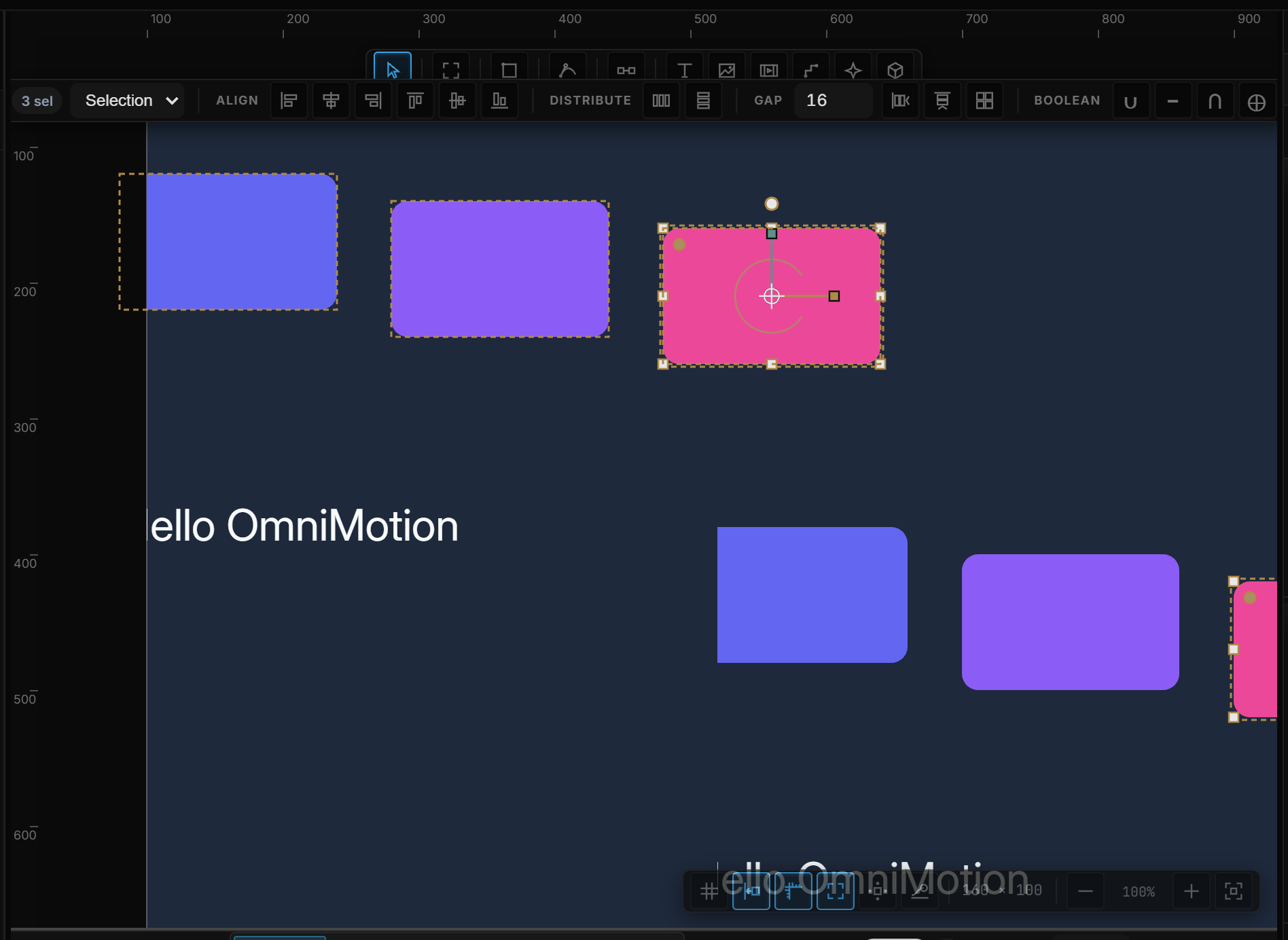The width and height of the screenshot is (1288, 940).
Task: Toggle the baseline measure button in bottom bar
Action: pyautogui.click(x=920, y=891)
